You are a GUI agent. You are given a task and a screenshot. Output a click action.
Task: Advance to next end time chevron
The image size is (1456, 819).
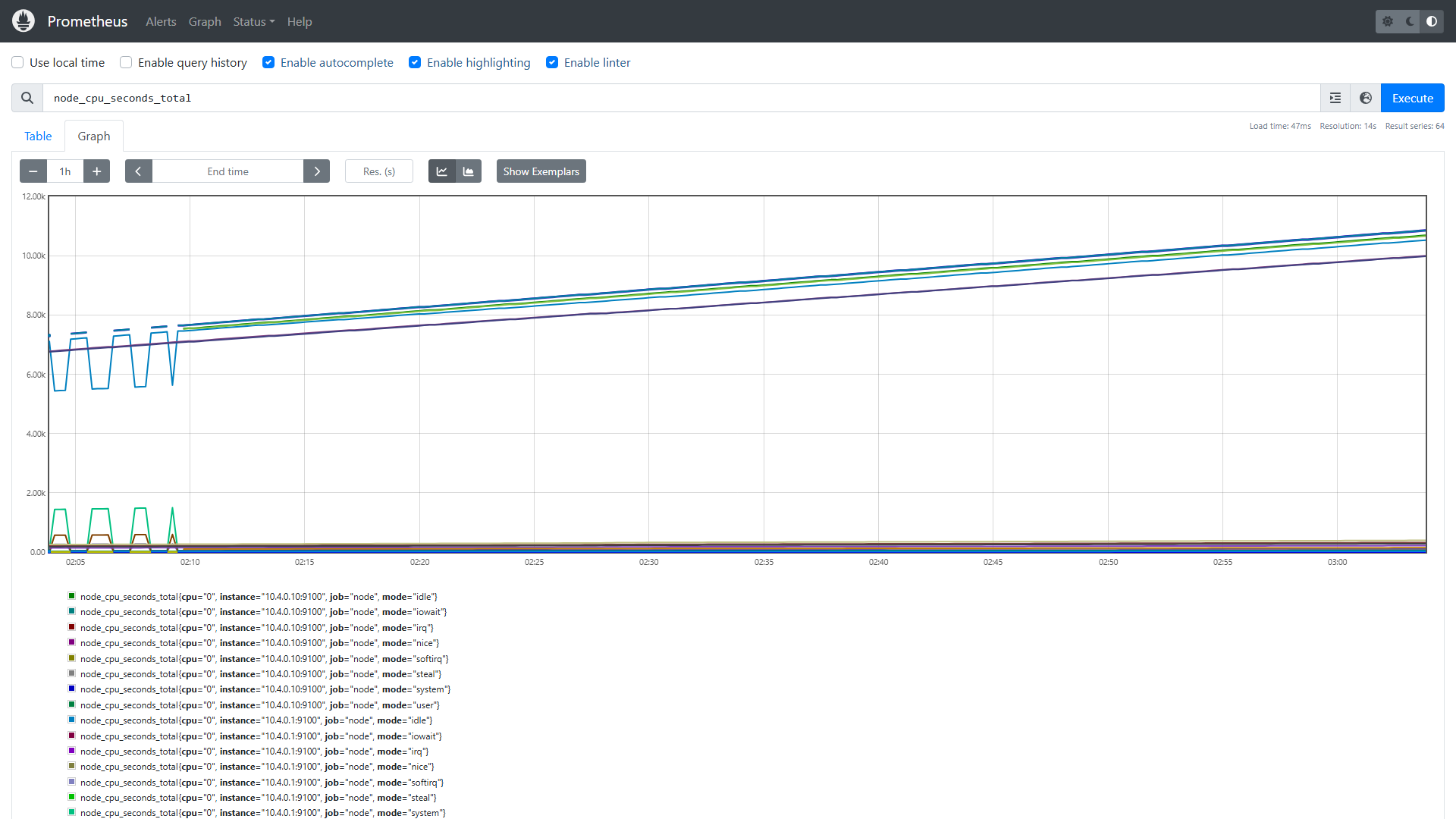coord(317,171)
